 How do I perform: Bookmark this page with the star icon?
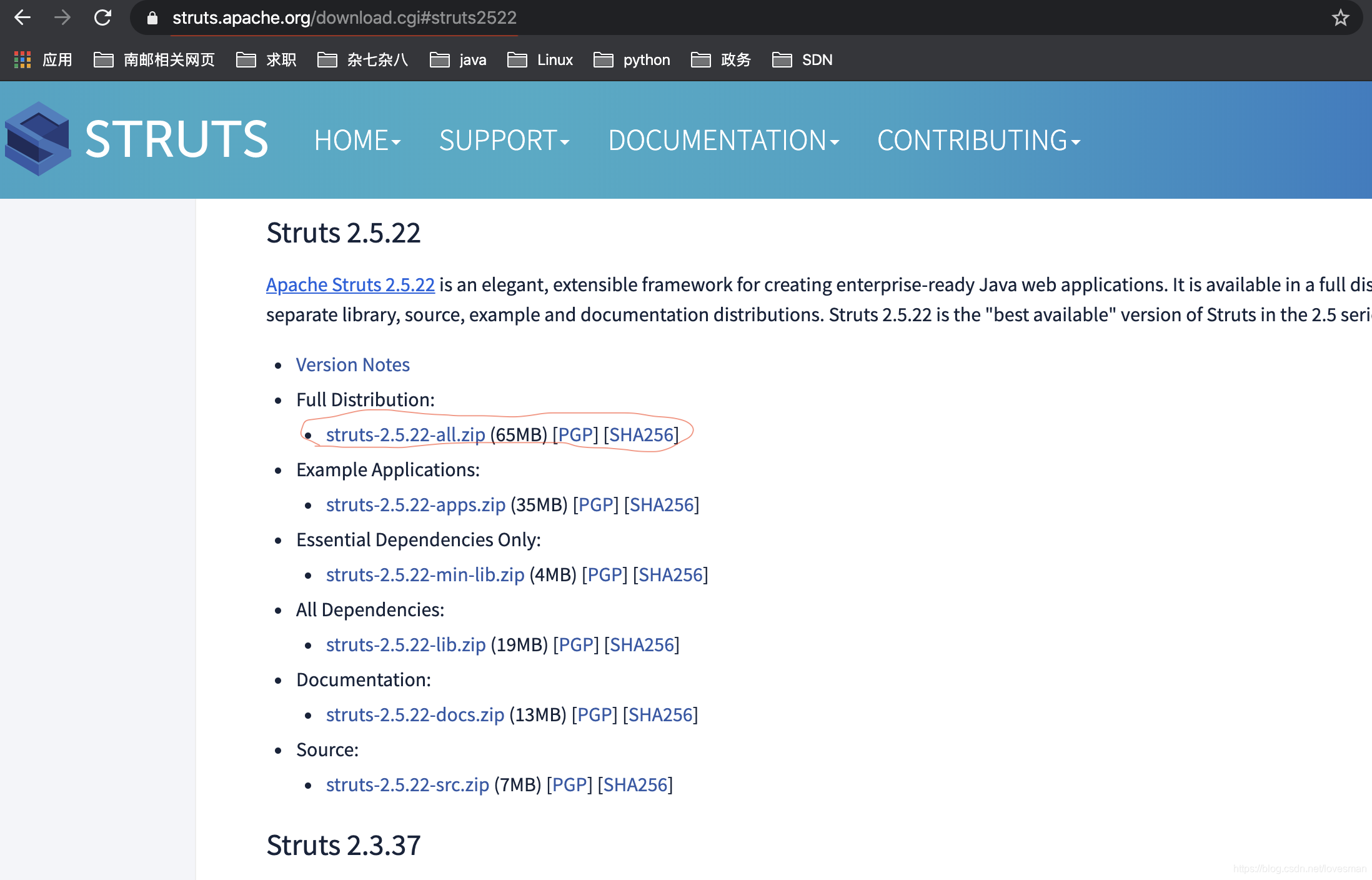1340,17
